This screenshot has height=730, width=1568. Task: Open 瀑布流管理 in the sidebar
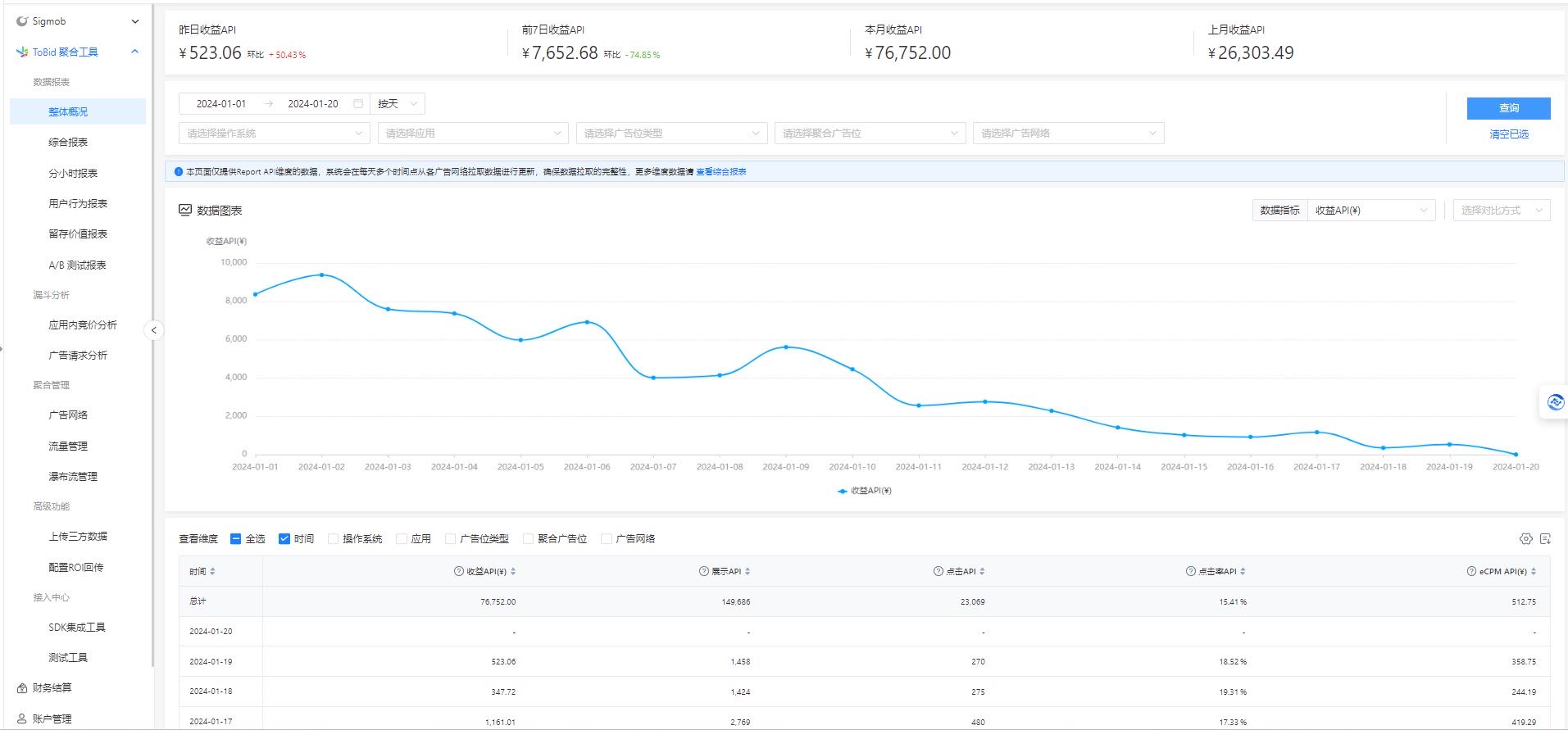coord(73,477)
